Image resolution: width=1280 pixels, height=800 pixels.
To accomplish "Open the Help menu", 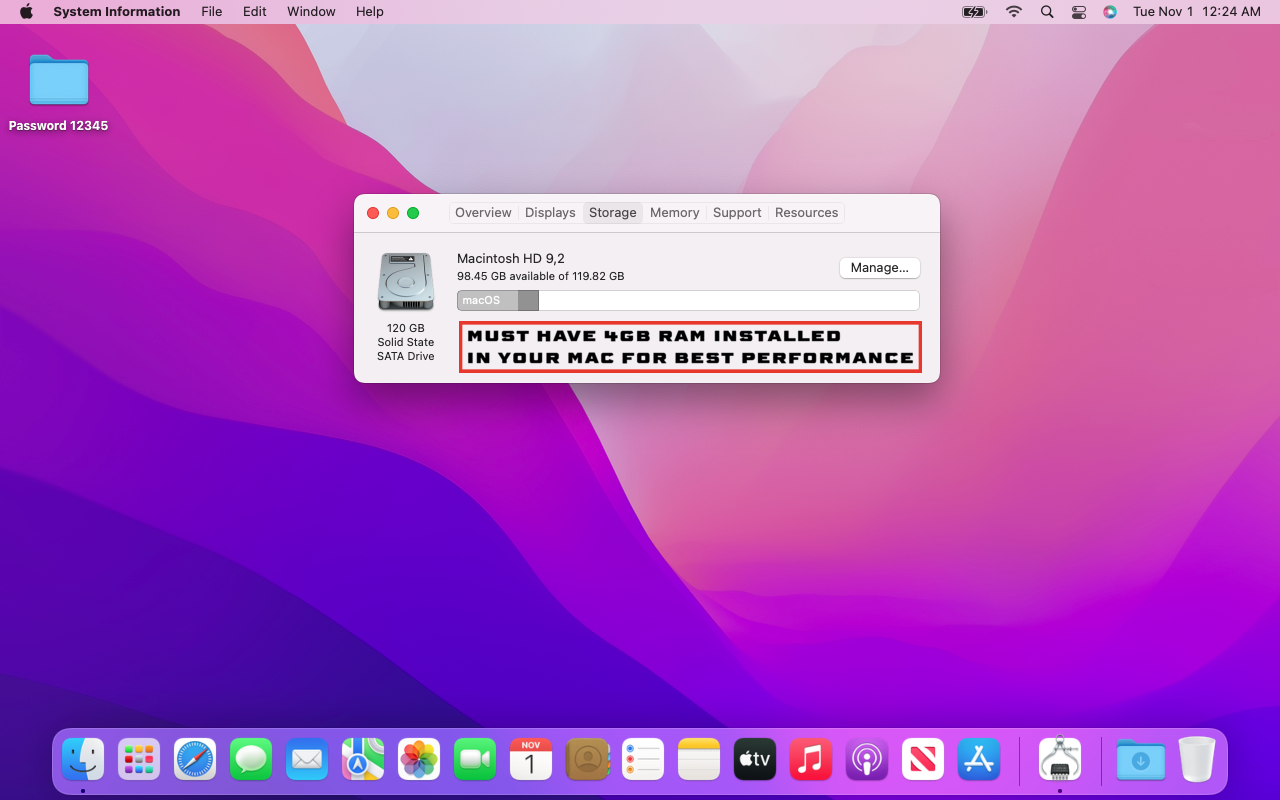I will (370, 12).
